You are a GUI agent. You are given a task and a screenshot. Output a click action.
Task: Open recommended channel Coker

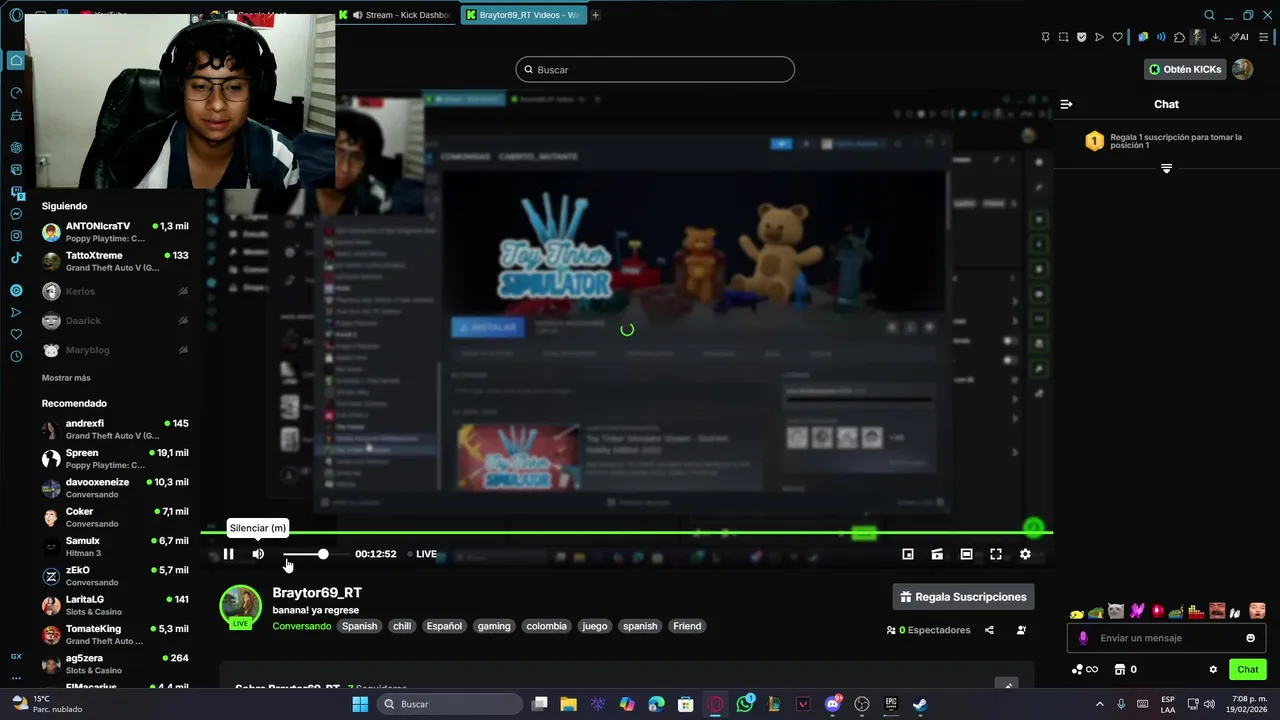click(x=115, y=517)
